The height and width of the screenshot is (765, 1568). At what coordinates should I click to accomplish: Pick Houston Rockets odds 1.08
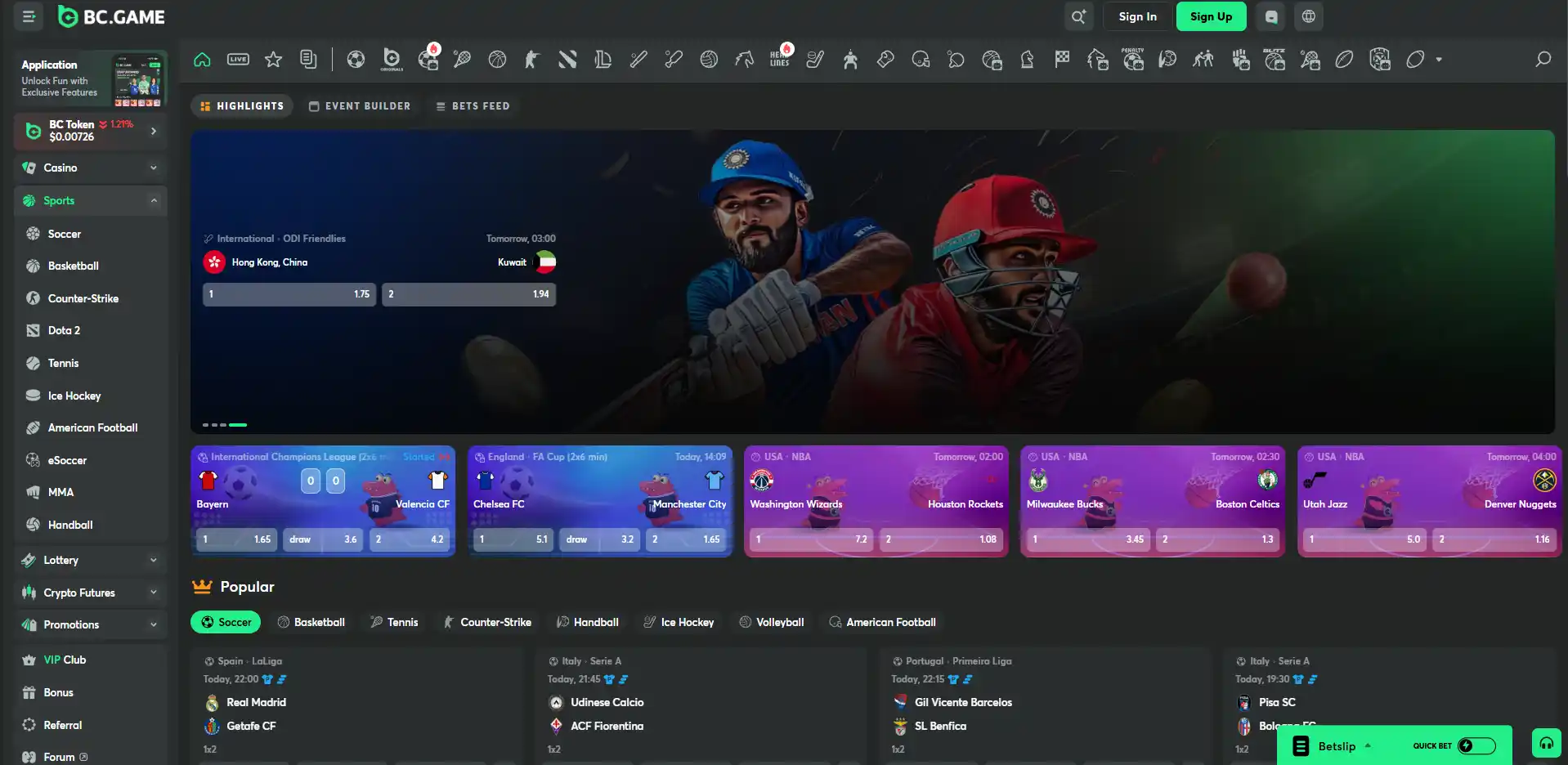(x=941, y=539)
